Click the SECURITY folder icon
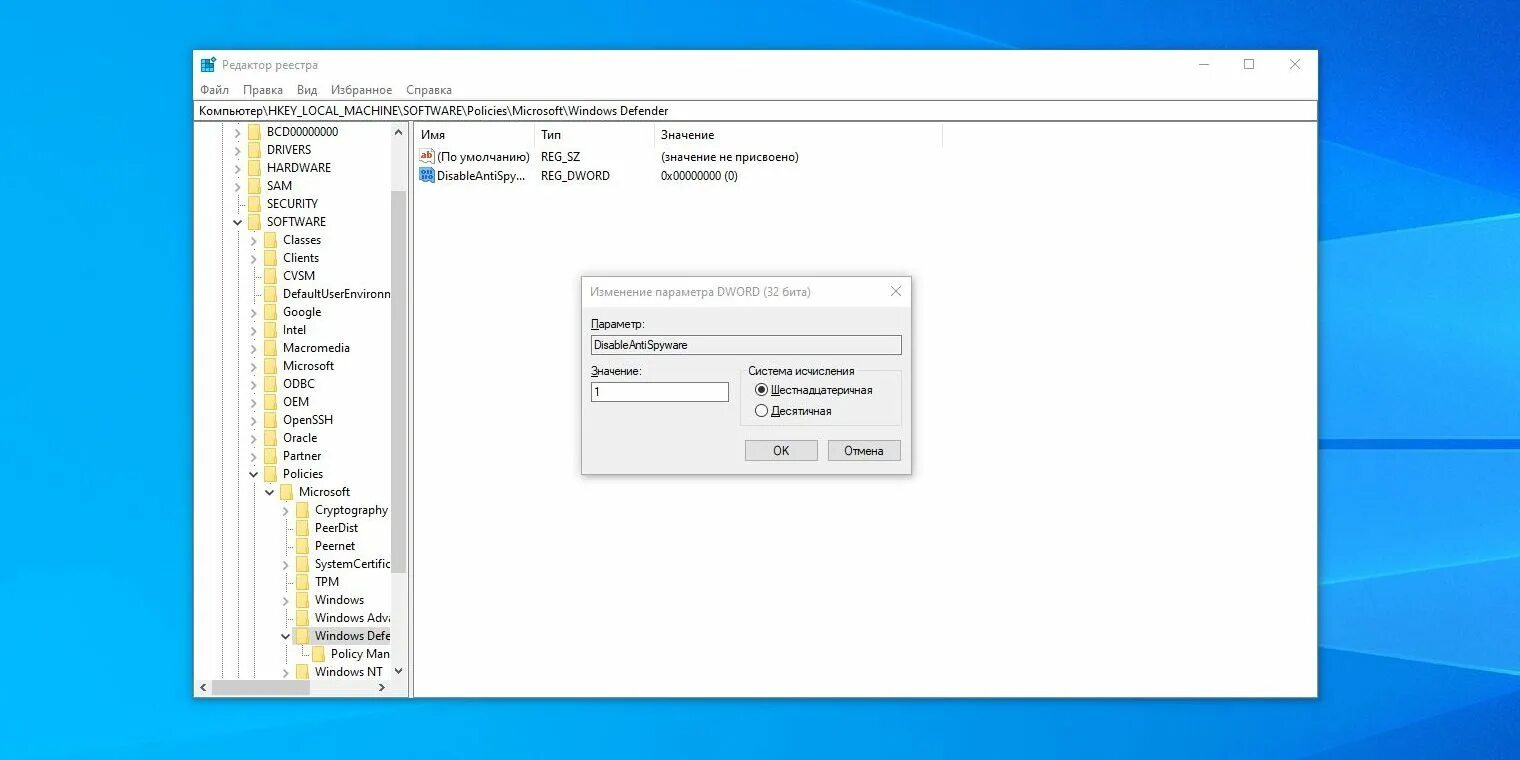The image size is (1520, 760). (x=254, y=204)
